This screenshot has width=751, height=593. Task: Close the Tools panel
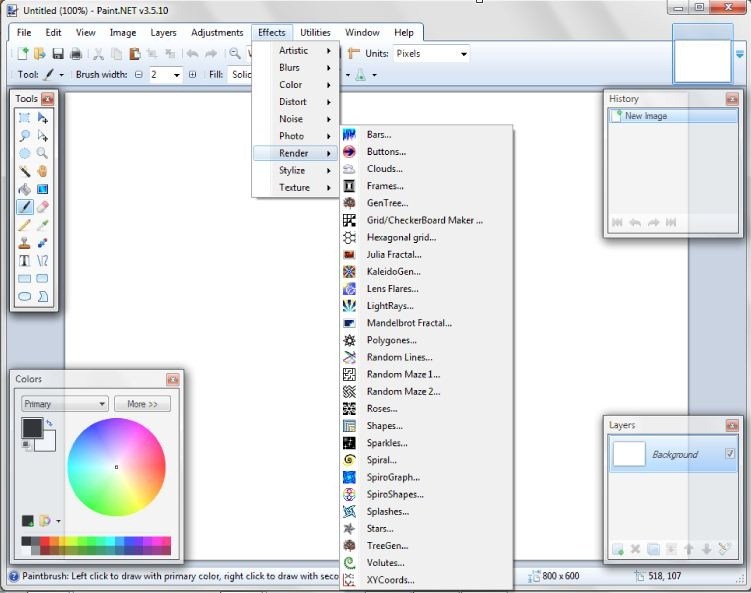(47, 99)
